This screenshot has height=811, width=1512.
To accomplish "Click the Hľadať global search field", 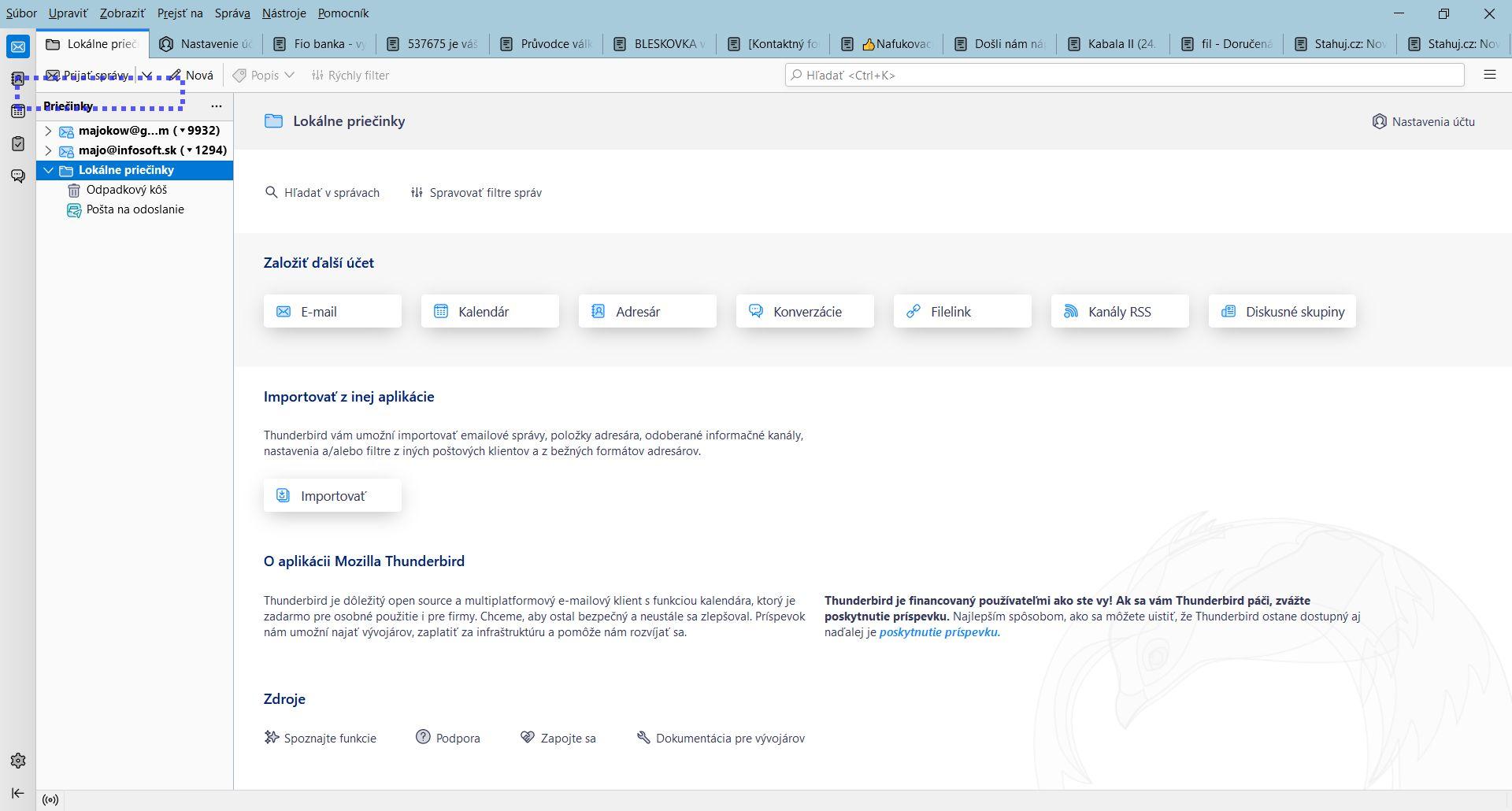I will (x=1125, y=75).
